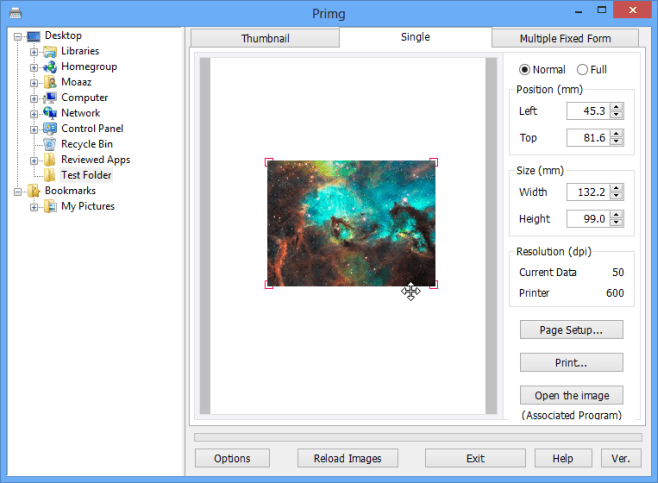This screenshot has height=483, width=658.
Task: Click the Control Panel icon
Action: tap(50, 129)
